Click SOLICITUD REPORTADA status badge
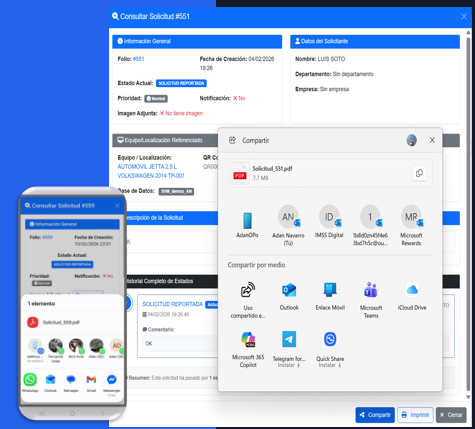 click(181, 83)
